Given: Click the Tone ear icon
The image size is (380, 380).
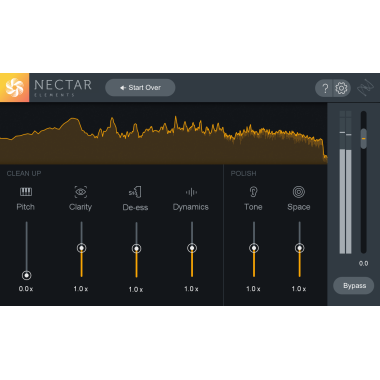Looking at the screenshot, I should coord(254,192).
